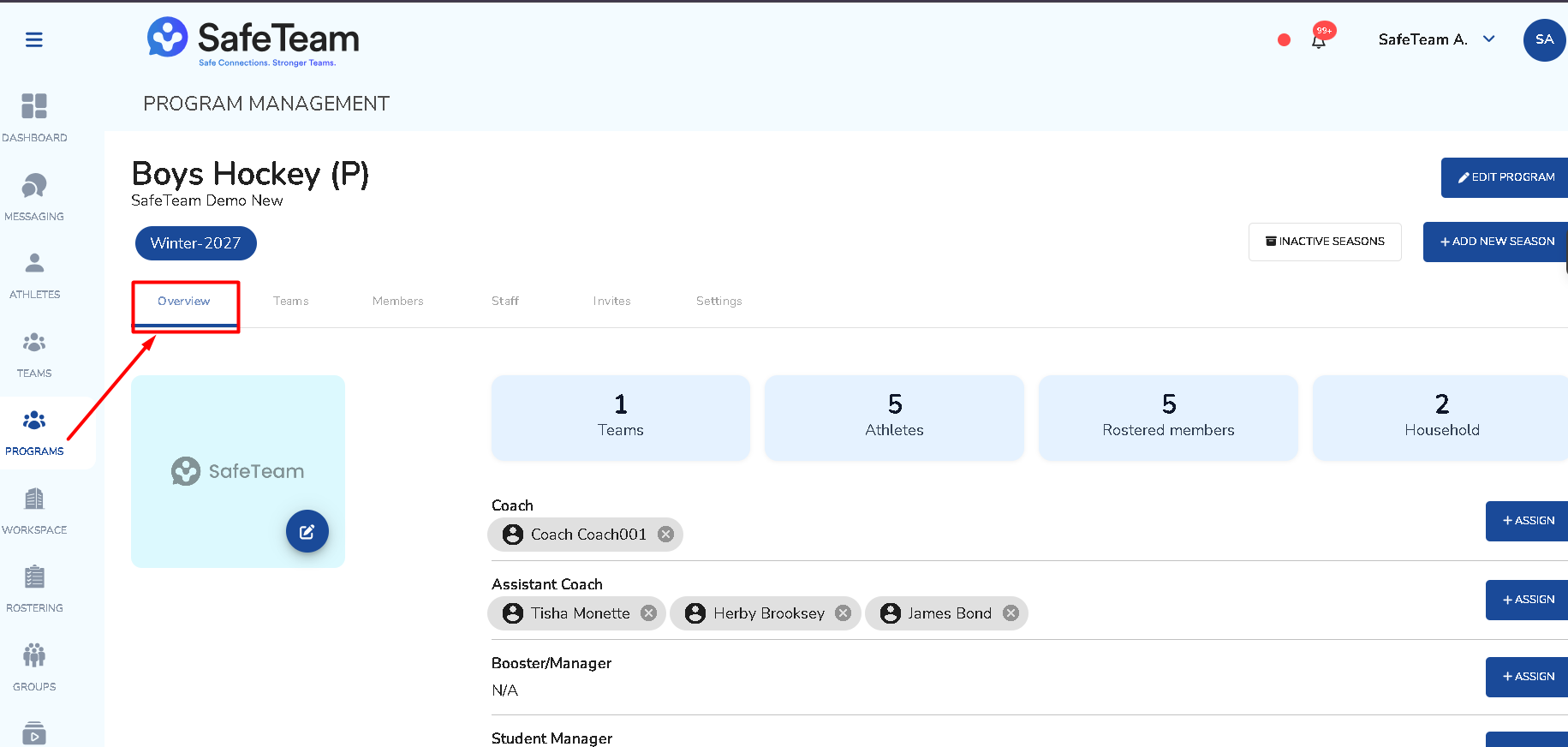1568x747 pixels.
Task: Open the 1 Teams stat card
Action: coord(621,417)
